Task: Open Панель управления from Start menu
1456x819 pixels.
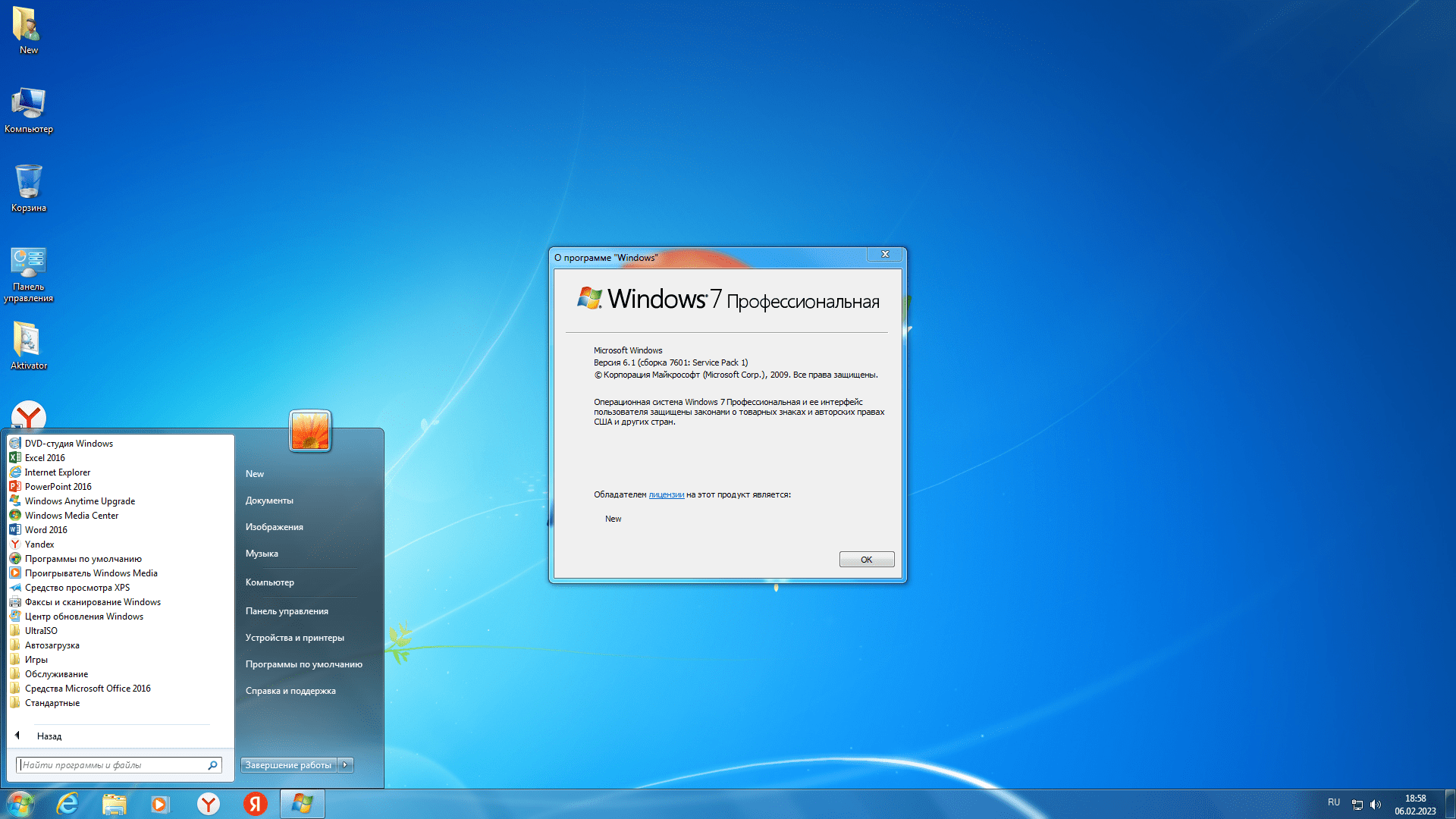Action: click(x=287, y=611)
